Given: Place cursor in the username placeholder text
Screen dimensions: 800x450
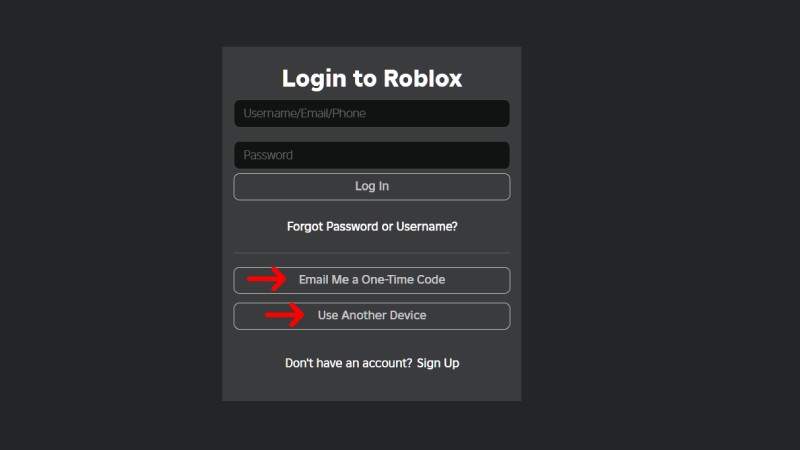Looking at the screenshot, I should tap(305, 114).
